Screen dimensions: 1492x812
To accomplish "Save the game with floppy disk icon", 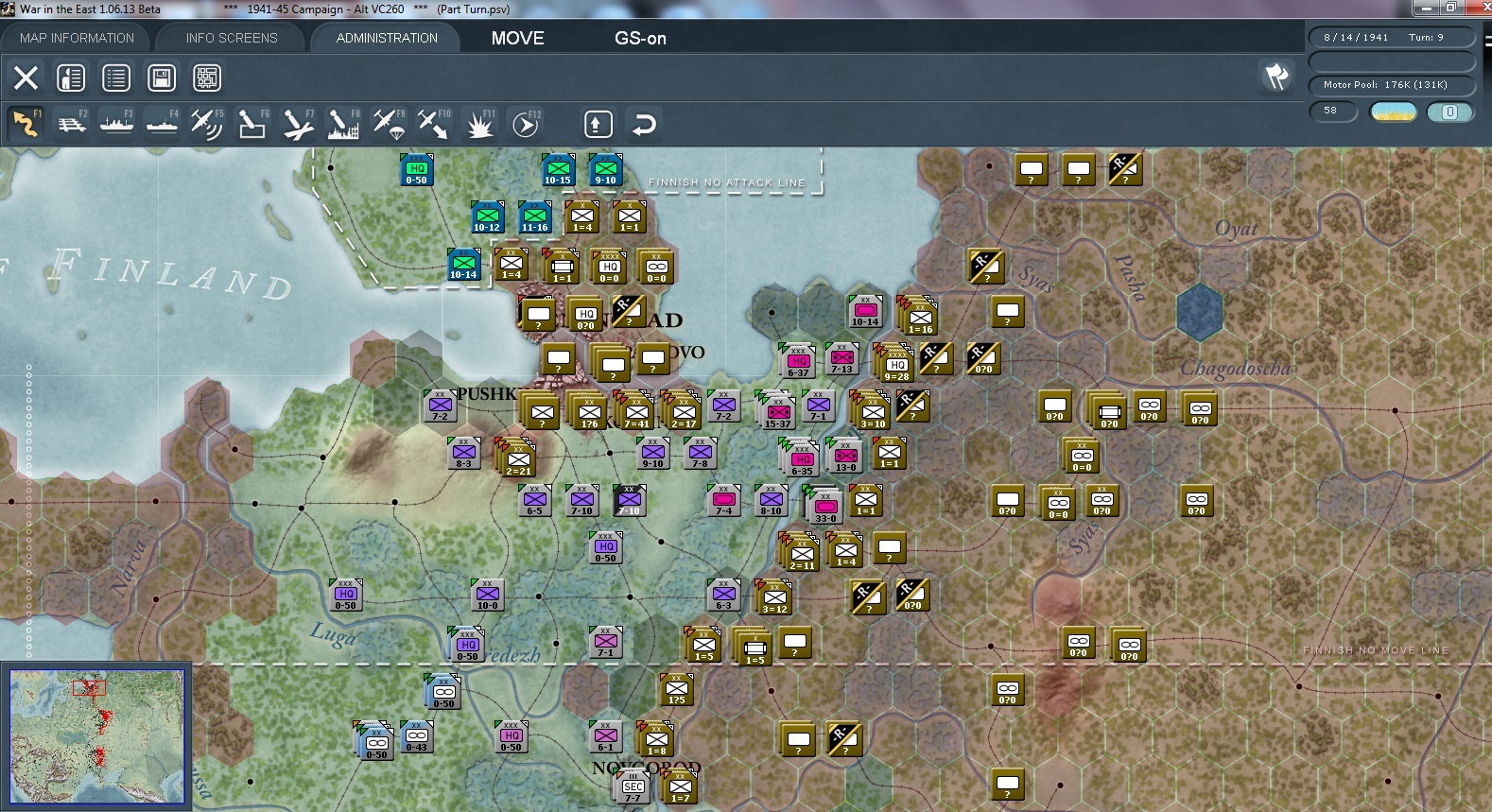I will click(162, 78).
